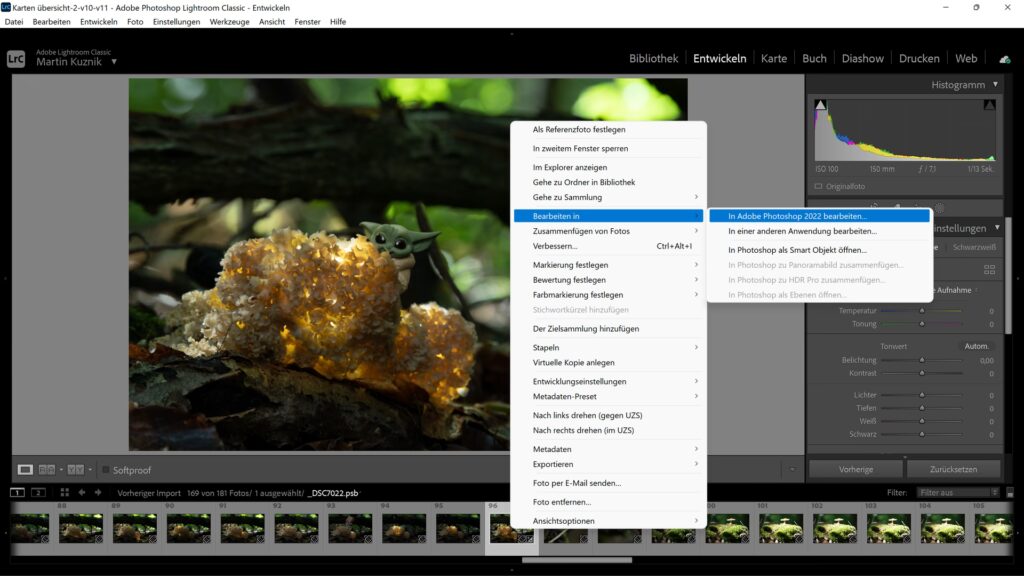Click the profile browser grid icon
This screenshot has width=1024, height=576.
coord(989,269)
